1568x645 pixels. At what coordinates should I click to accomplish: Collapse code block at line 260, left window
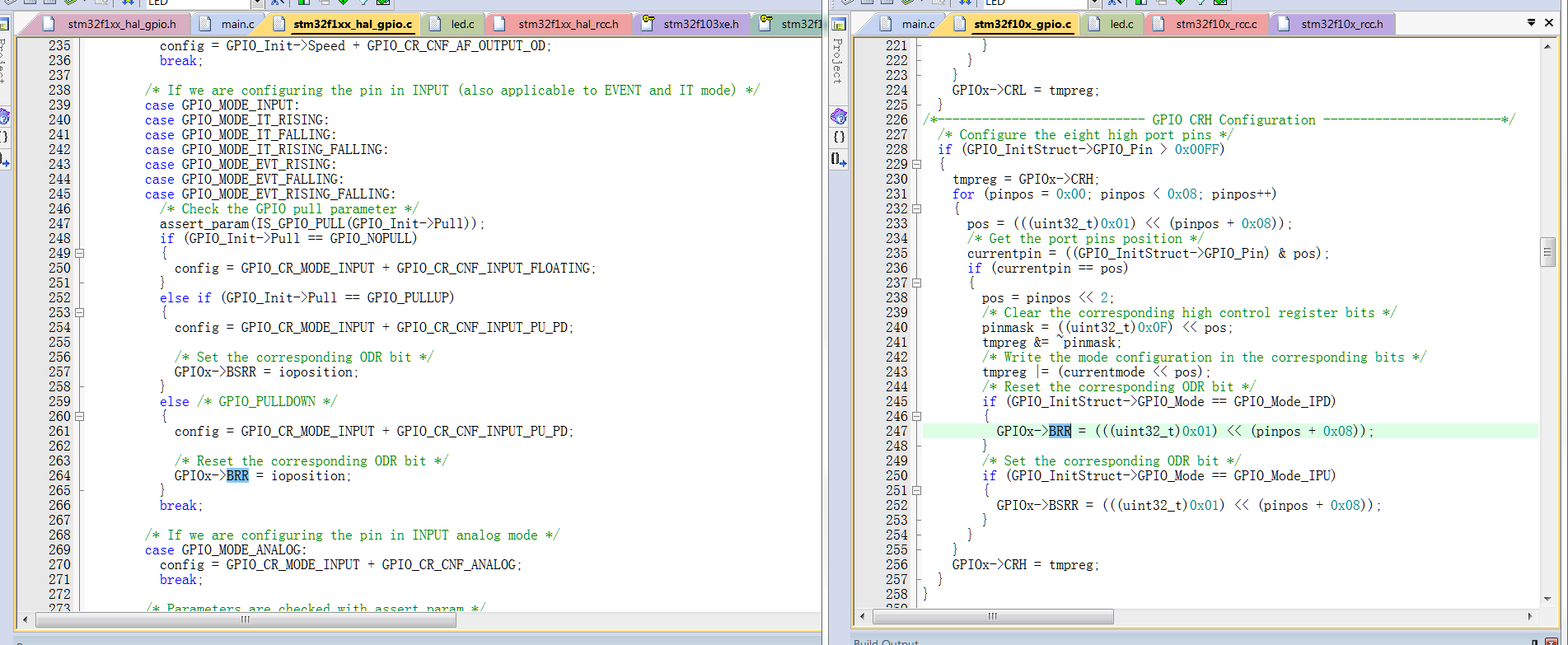(80, 417)
